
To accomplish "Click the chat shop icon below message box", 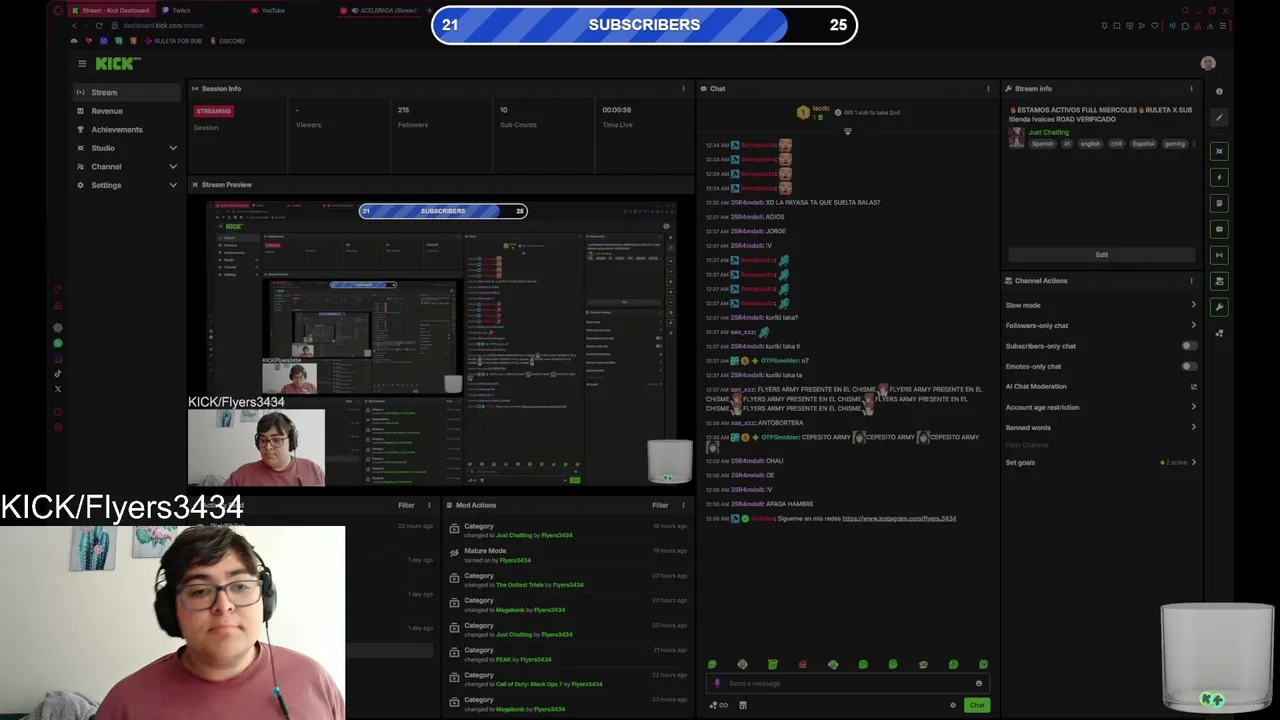I will coord(743,705).
